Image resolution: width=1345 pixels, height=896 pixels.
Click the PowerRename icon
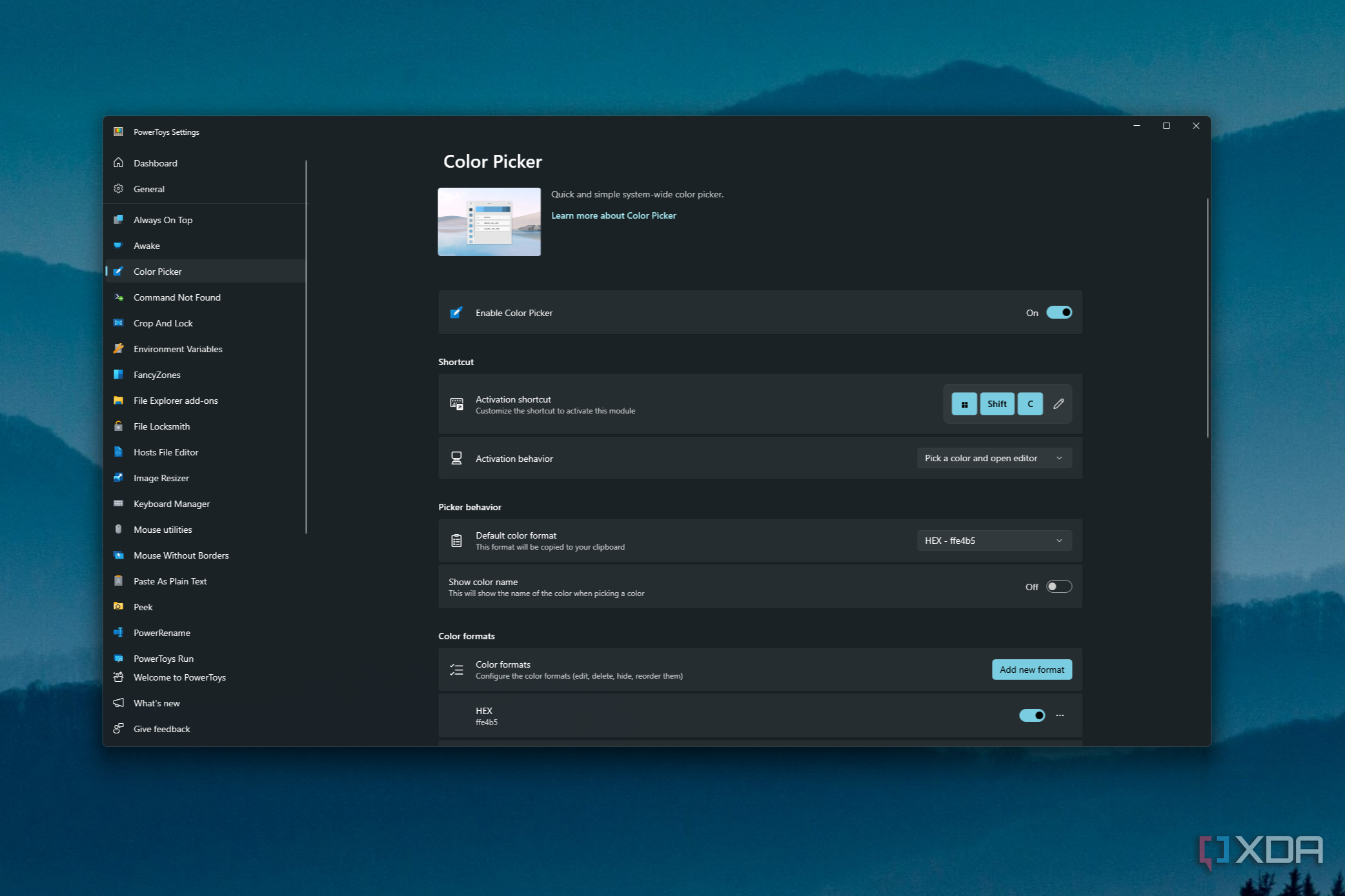[x=118, y=632]
